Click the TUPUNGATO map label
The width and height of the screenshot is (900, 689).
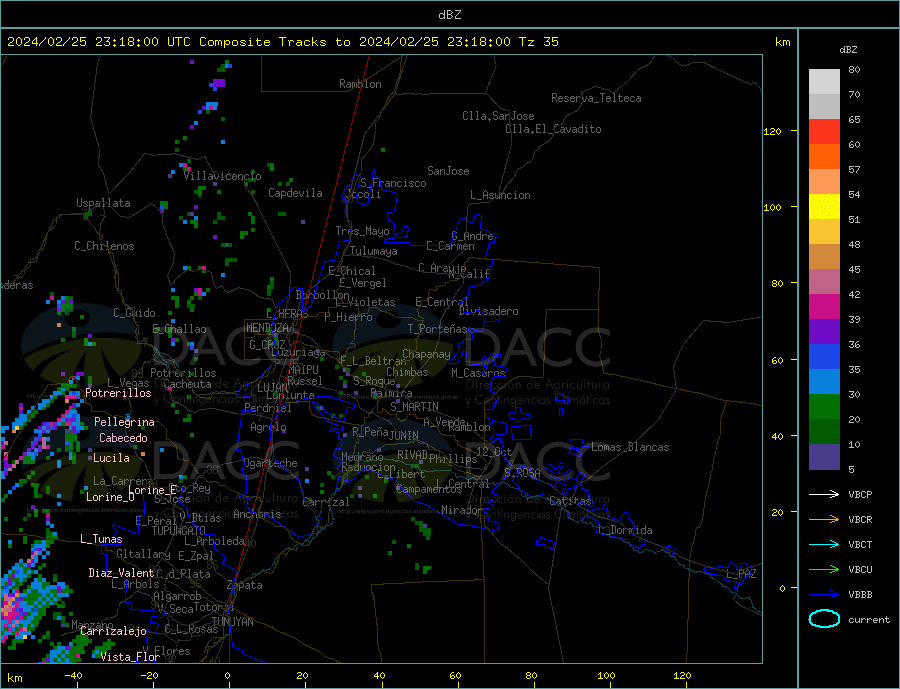pos(178,531)
